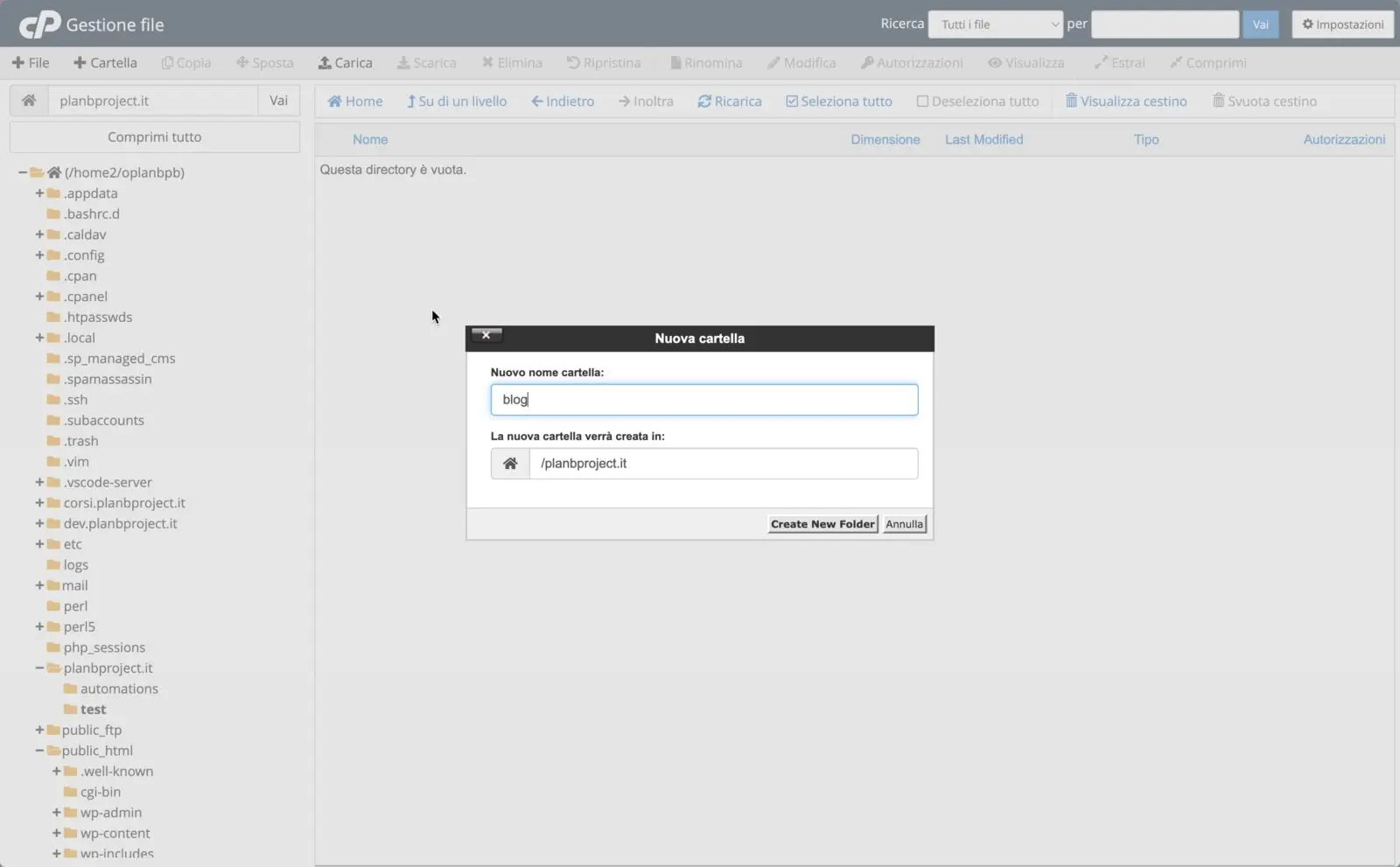Click the Cartella new folder toolbar button

point(105,63)
